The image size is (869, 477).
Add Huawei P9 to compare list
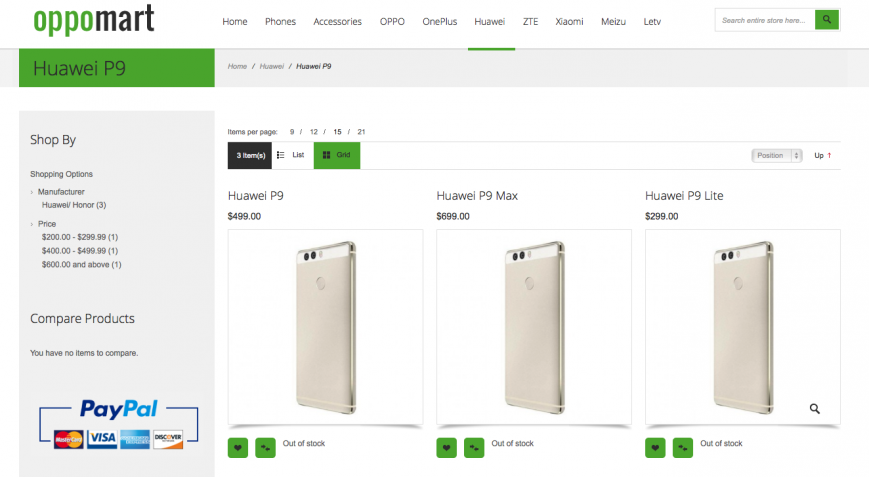point(265,448)
